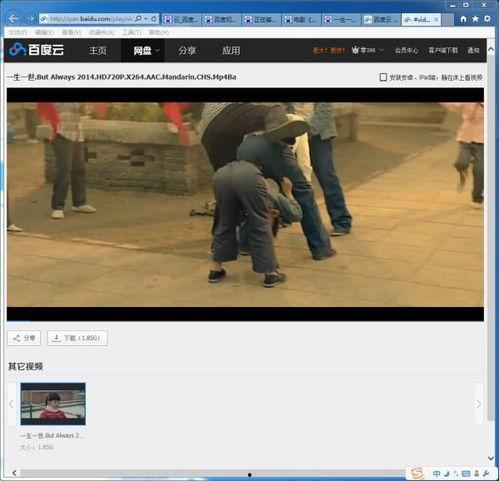Open the 文件(F) menu

click(18, 32)
